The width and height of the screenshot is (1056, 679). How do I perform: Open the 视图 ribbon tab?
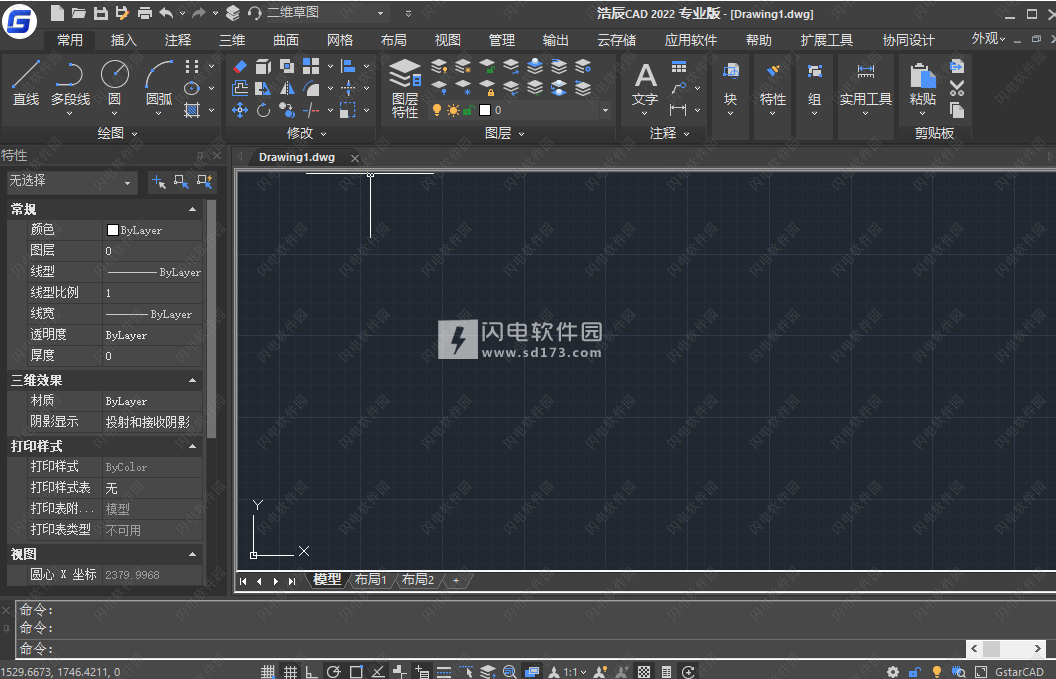(x=447, y=40)
